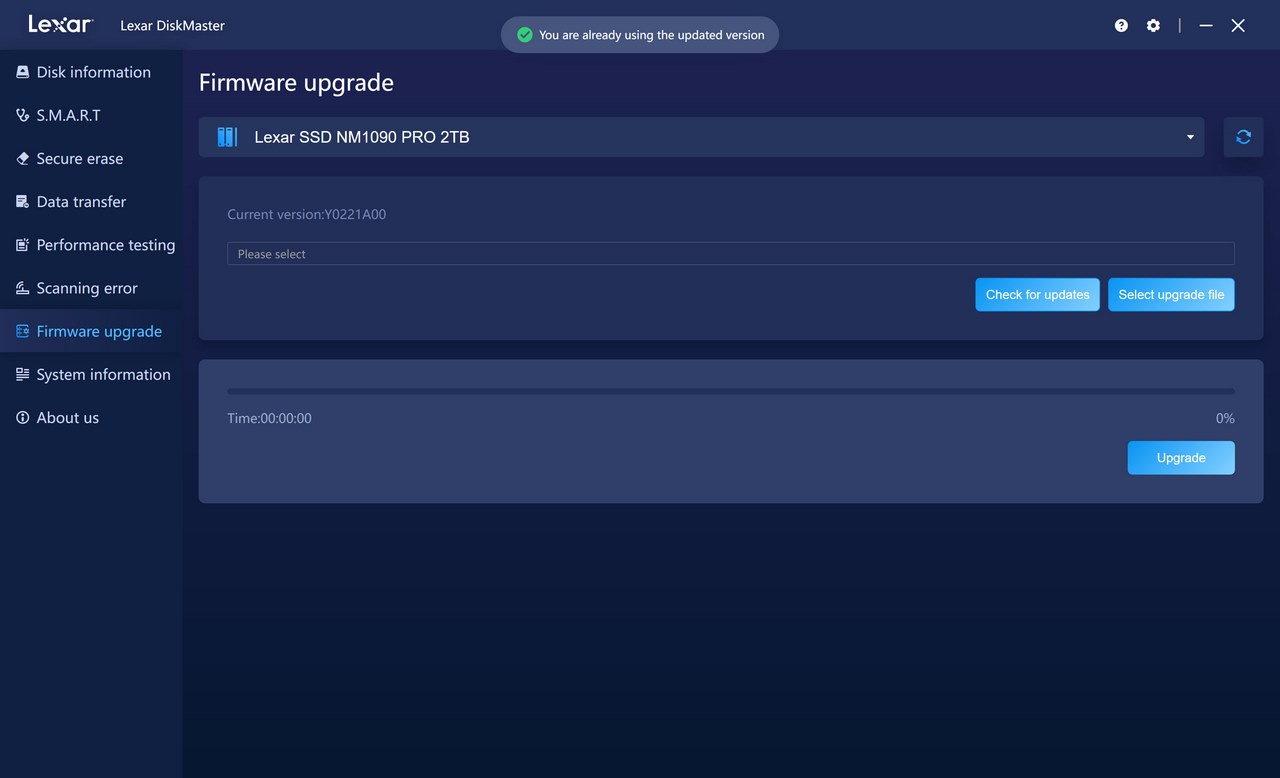This screenshot has width=1280, height=778.
Task: Switch to Firmware upgrade section
Action: click(98, 331)
